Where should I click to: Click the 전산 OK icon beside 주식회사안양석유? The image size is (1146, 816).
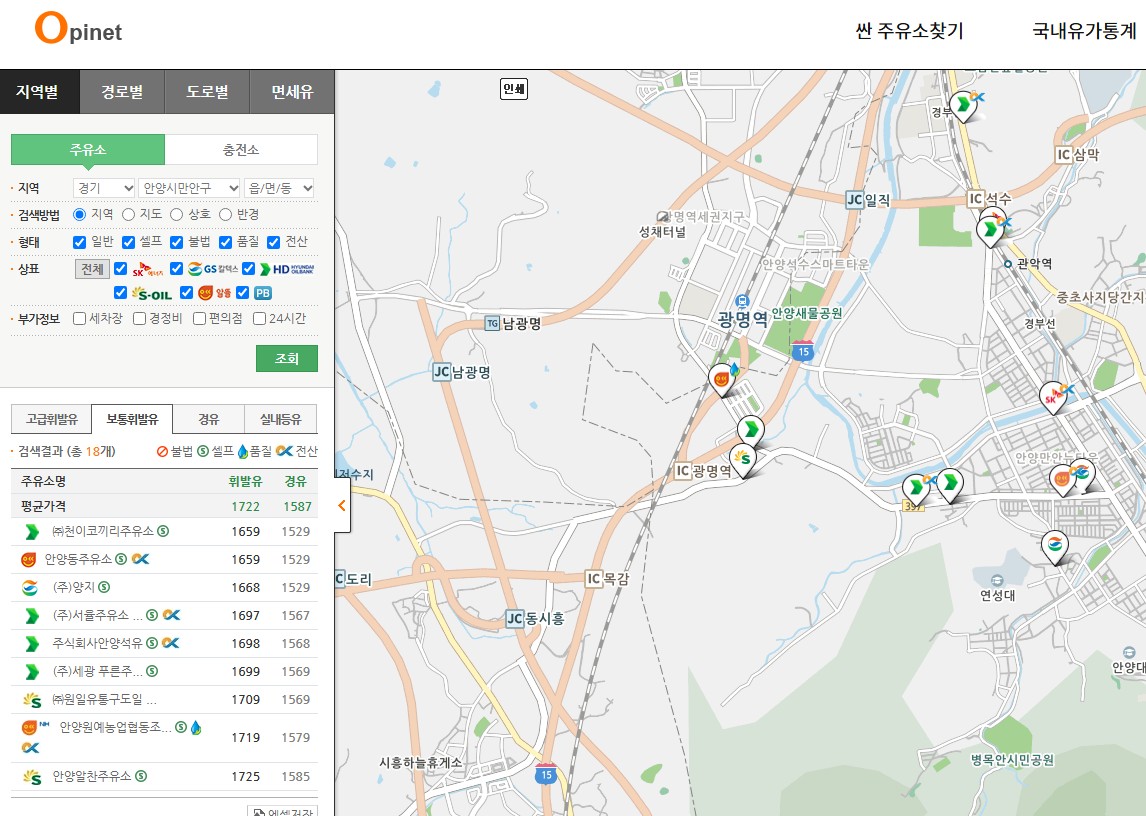coord(170,643)
